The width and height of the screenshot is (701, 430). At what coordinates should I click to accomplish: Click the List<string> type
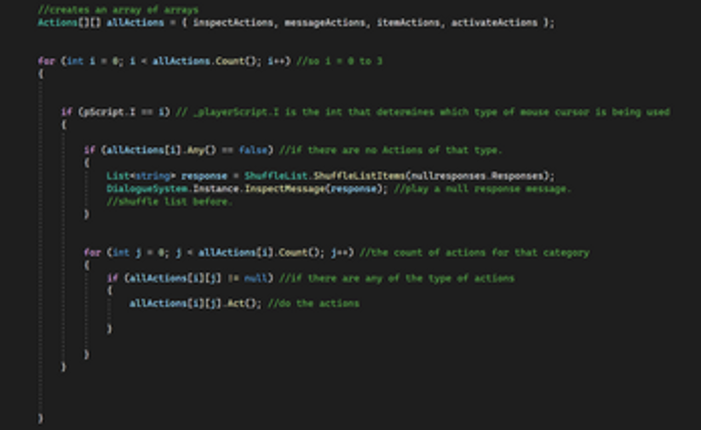coord(141,176)
